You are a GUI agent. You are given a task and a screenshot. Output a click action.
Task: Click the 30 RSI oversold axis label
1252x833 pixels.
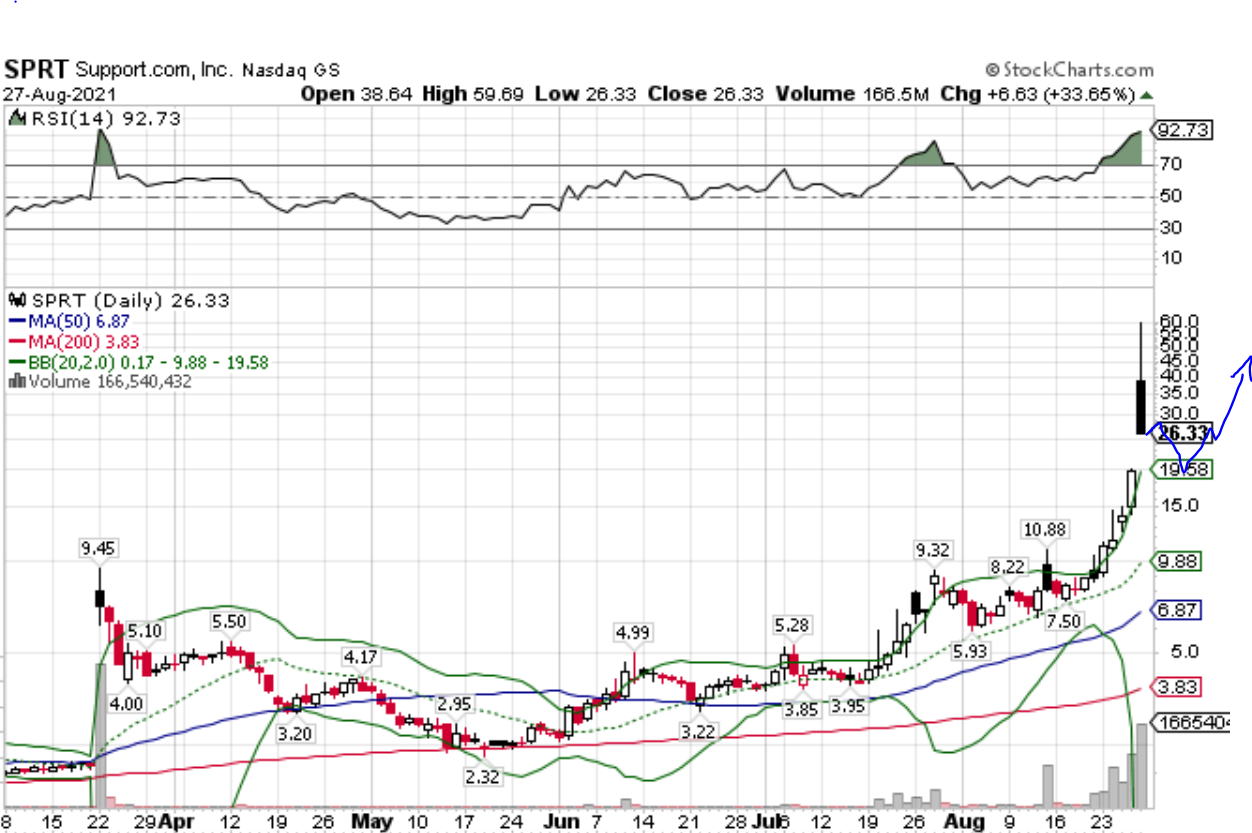coord(1171,228)
